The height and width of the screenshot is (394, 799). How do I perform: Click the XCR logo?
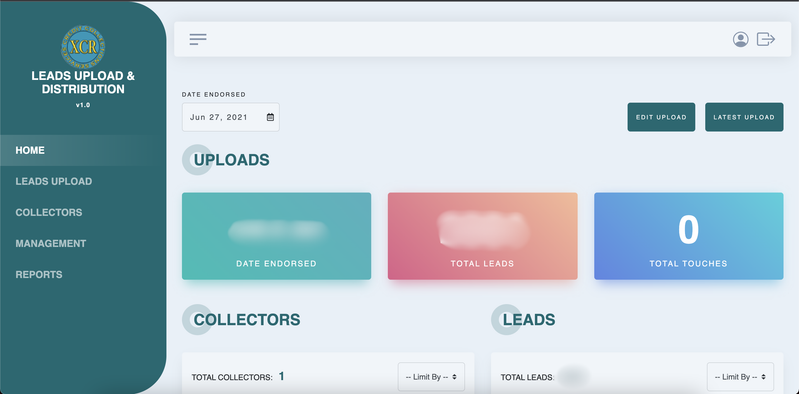[x=83, y=47]
